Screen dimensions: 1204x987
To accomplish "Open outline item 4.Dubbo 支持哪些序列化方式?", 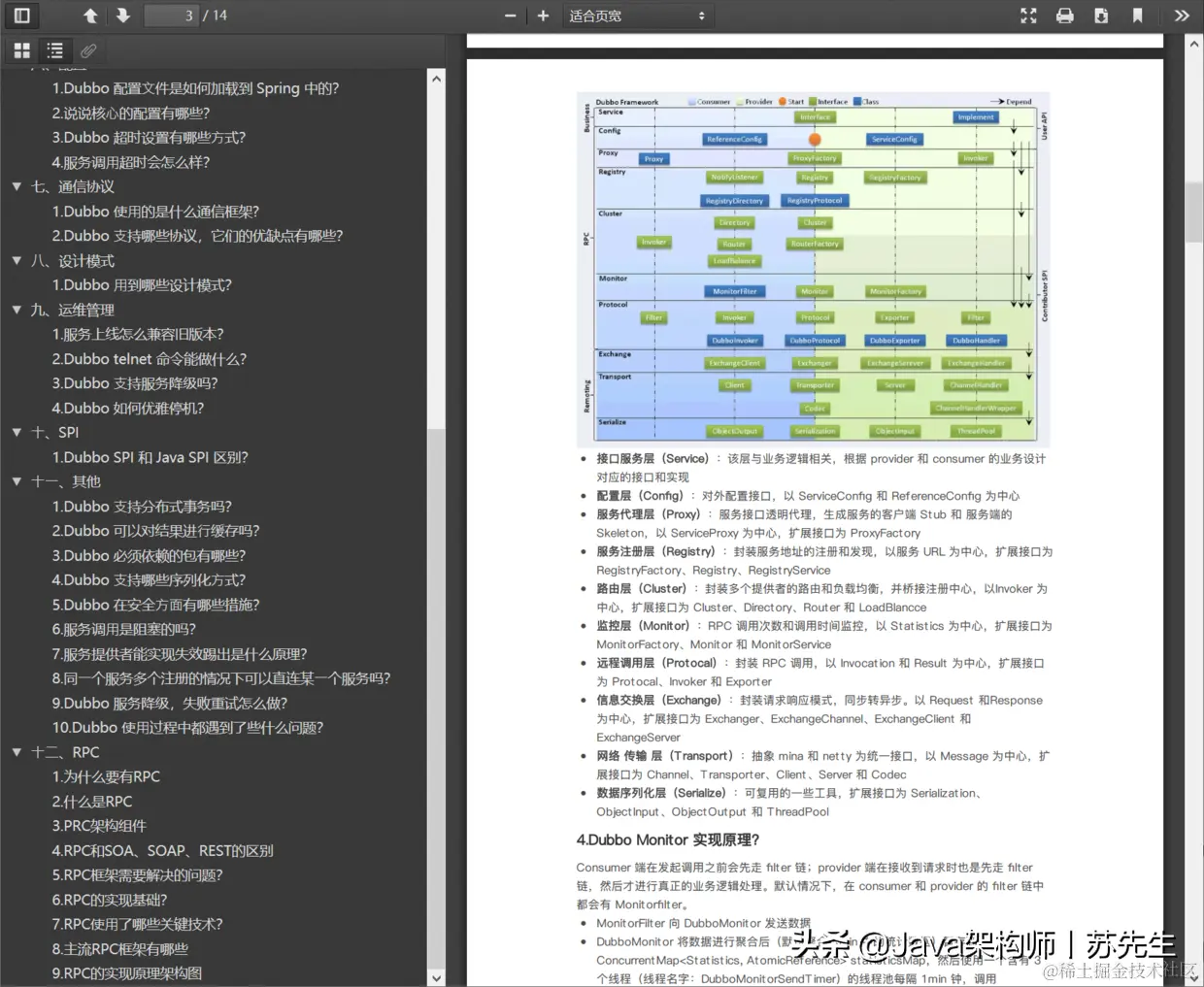I will tap(149, 580).
